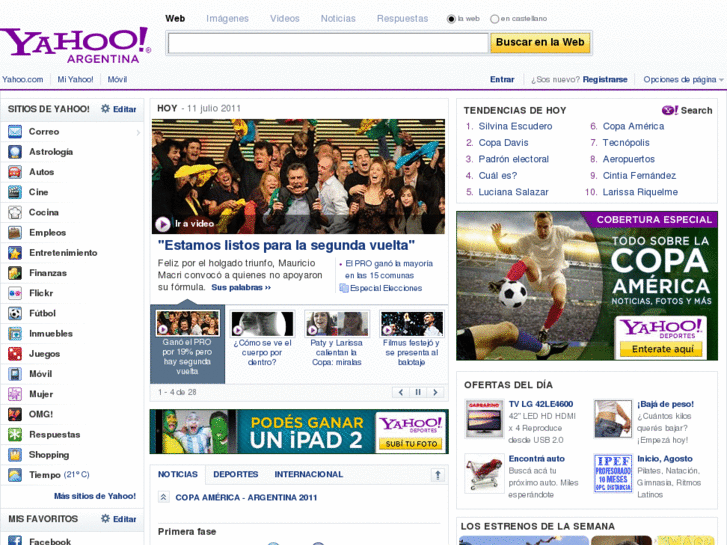Switch to the Respuestas search tab
Viewport: 727px width, 545px height.
(x=402, y=19)
